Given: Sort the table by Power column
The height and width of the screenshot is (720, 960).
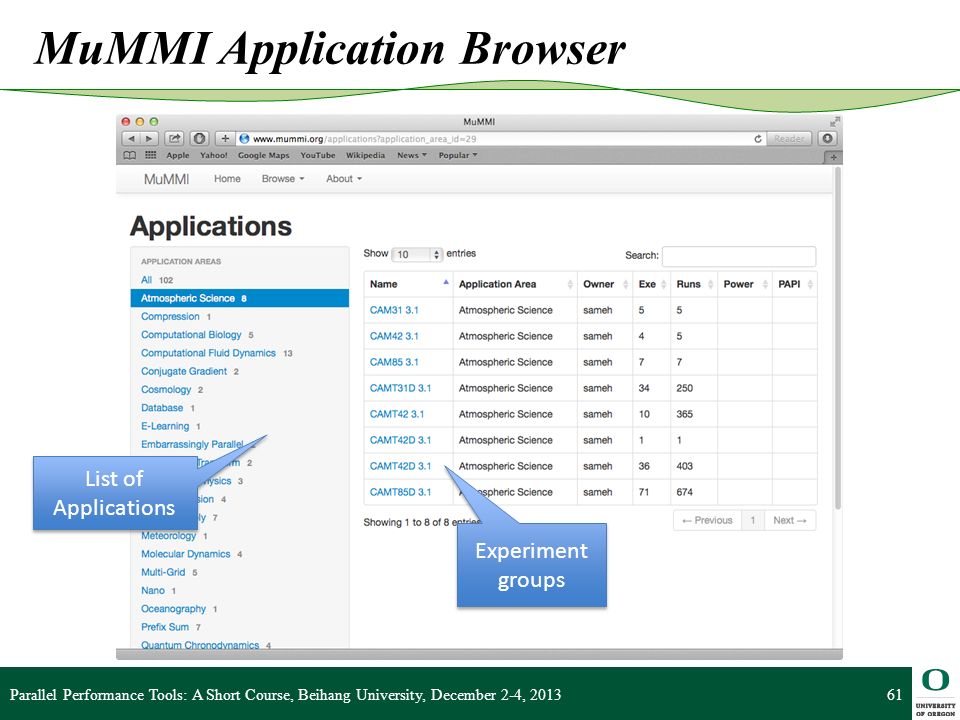Looking at the screenshot, I should [744, 284].
